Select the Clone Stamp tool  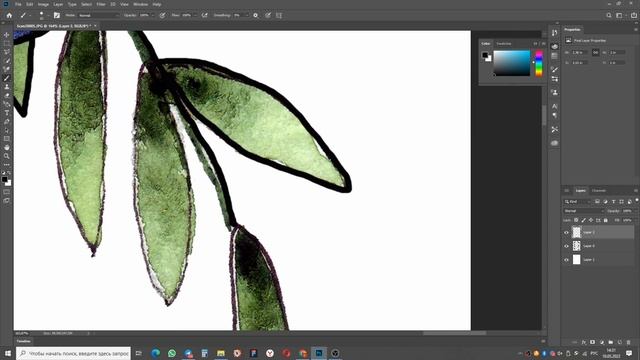7,87
